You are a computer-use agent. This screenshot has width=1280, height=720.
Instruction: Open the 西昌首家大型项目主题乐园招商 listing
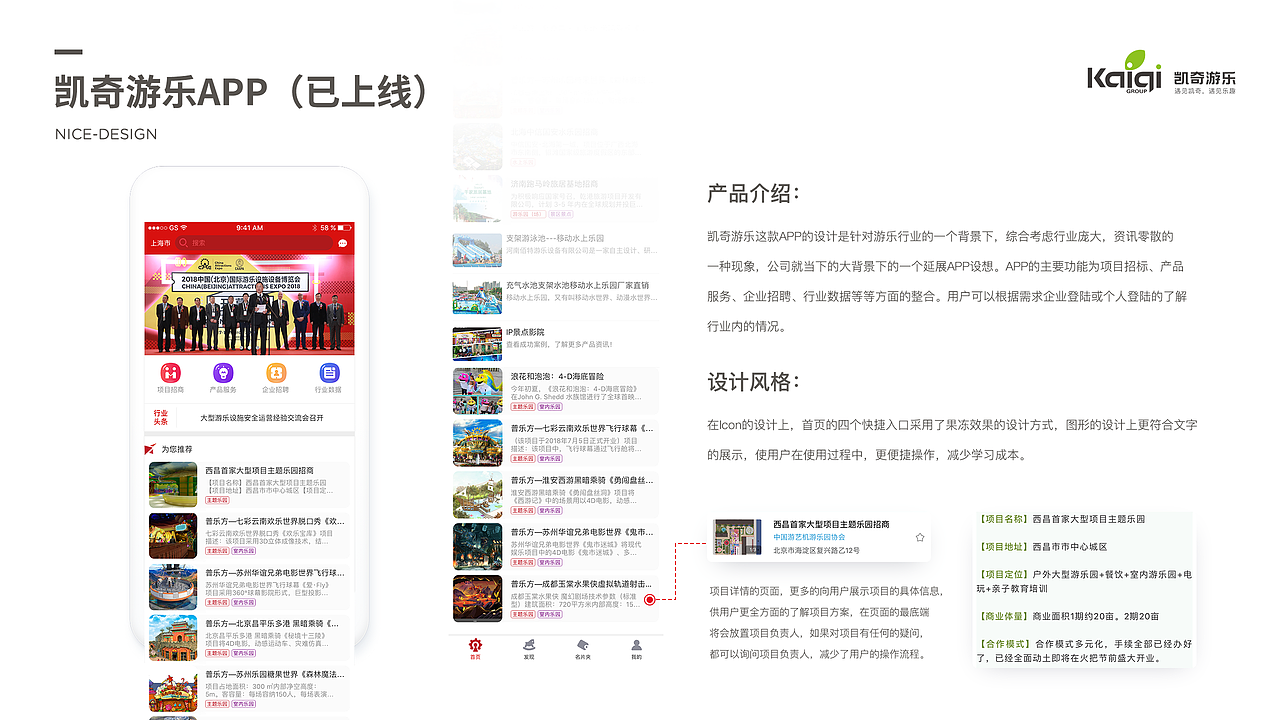pyautogui.click(x=831, y=523)
